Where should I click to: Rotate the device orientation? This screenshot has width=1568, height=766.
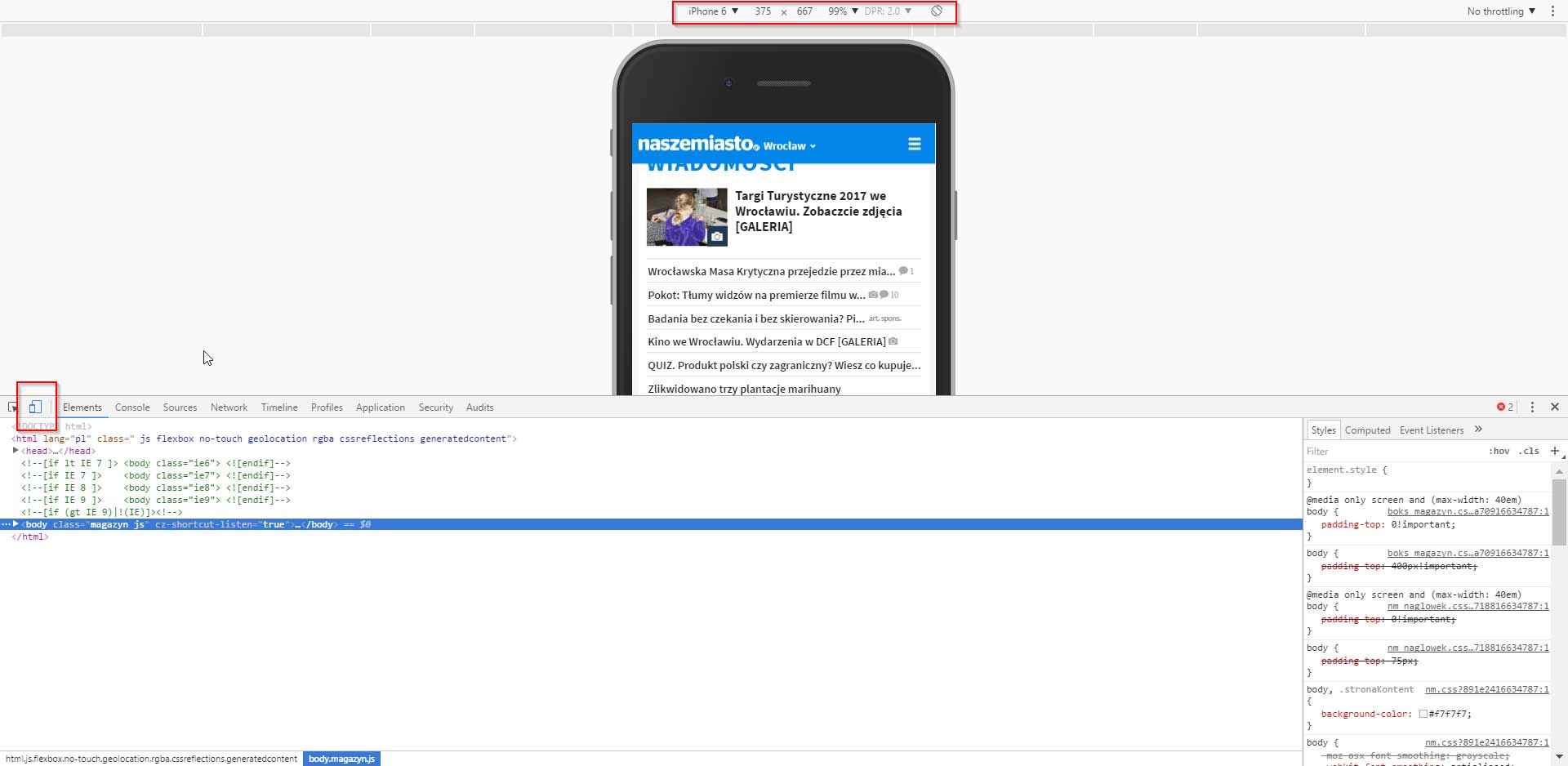tap(937, 11)
